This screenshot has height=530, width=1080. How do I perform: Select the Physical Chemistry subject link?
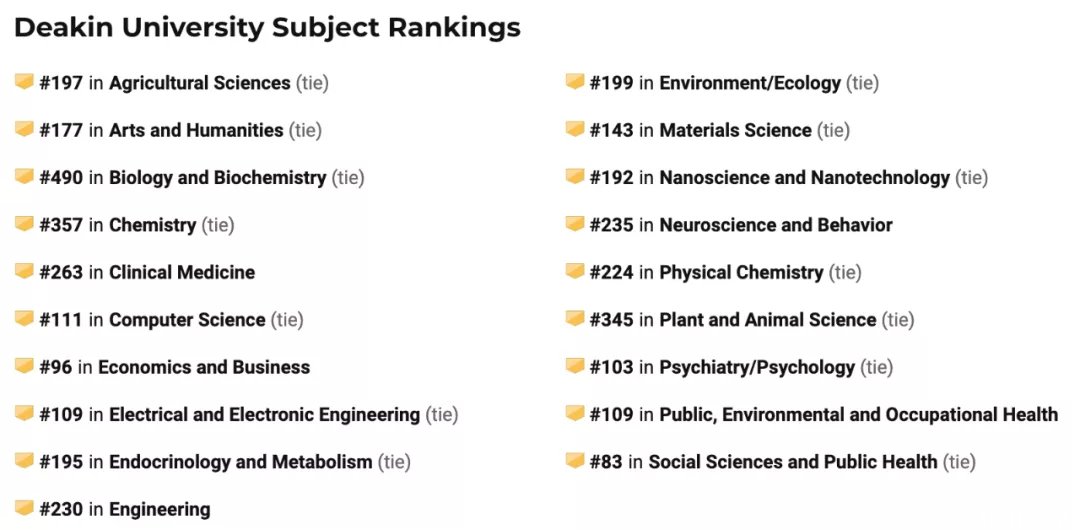click(x=741, y=272)
